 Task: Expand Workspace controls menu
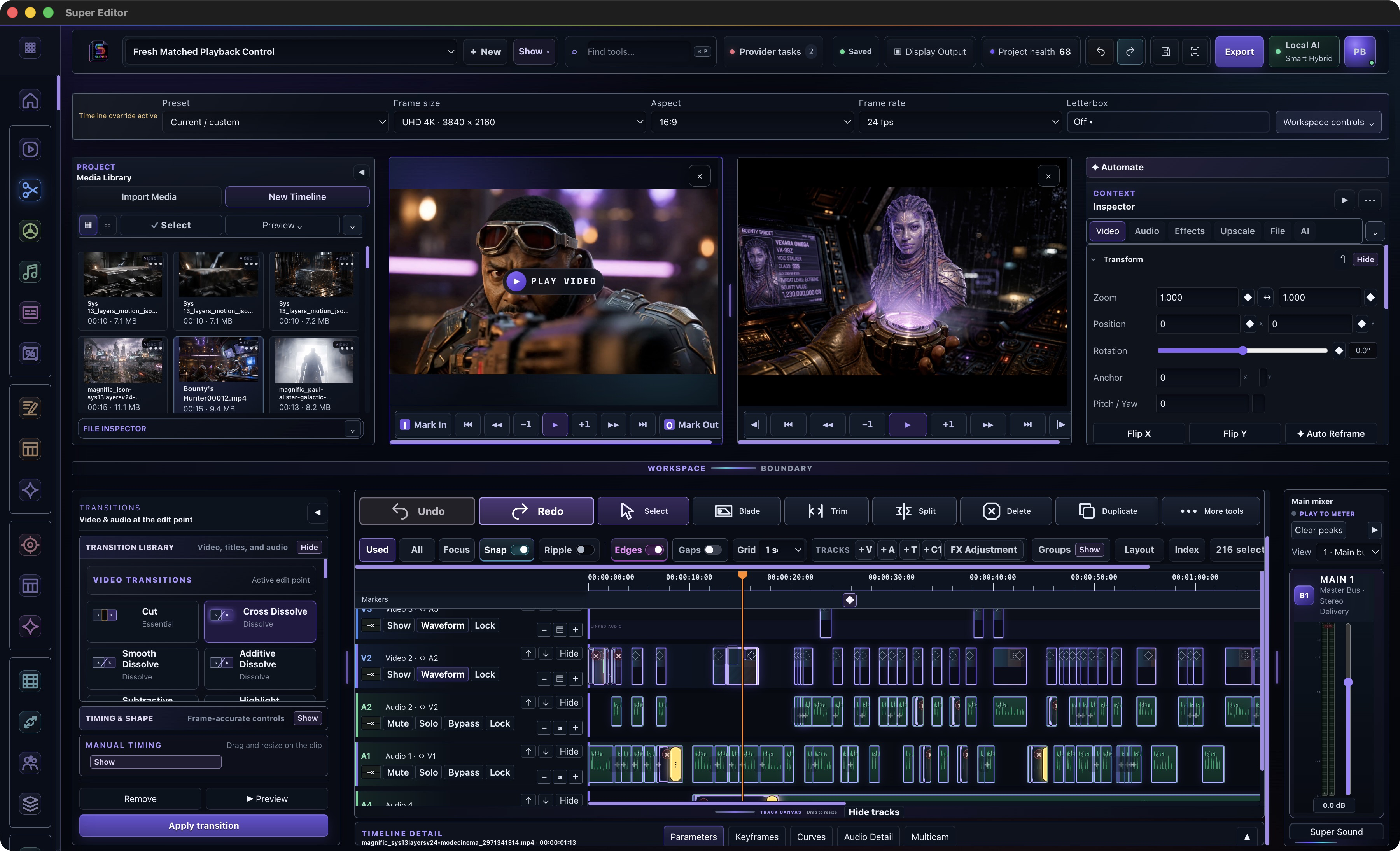1328,122
